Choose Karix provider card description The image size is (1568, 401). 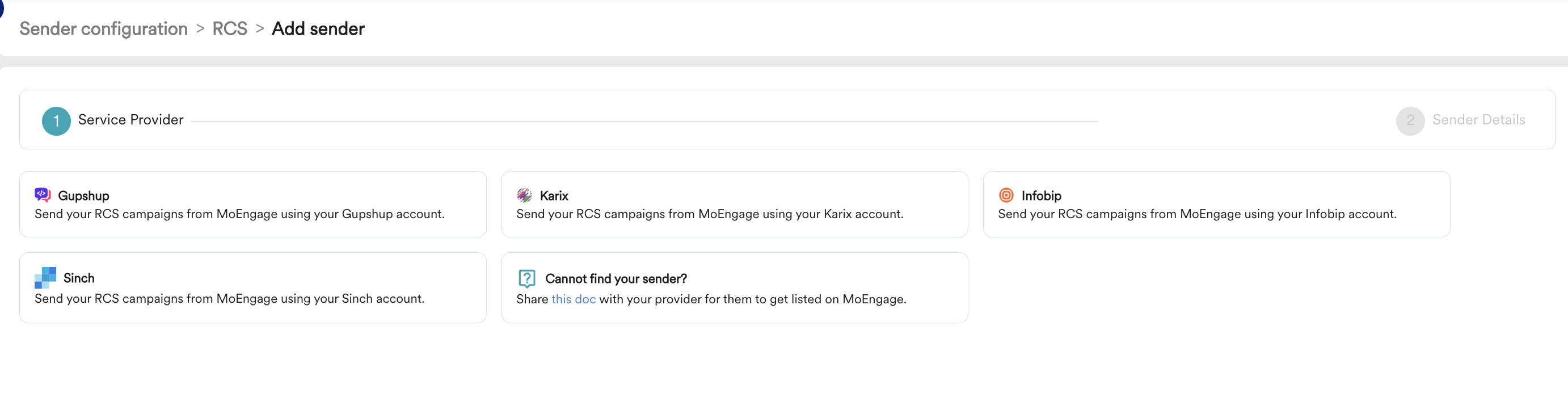click(710, 214)
